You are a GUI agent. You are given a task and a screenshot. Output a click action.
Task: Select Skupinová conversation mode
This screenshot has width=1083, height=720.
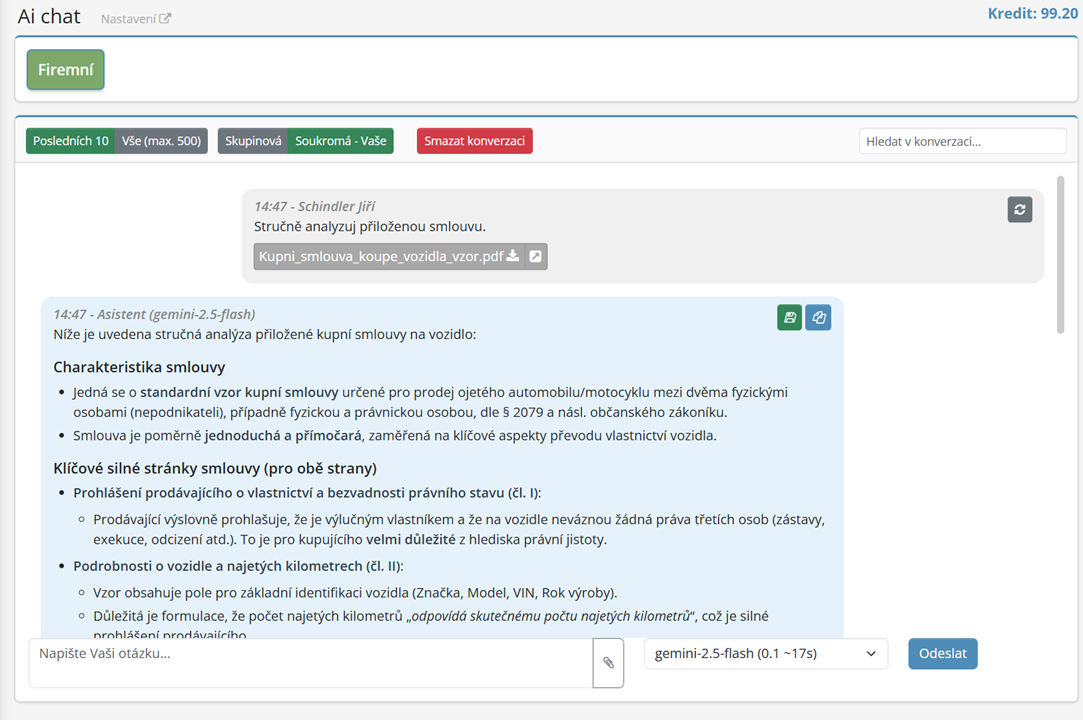pos(253,141)
